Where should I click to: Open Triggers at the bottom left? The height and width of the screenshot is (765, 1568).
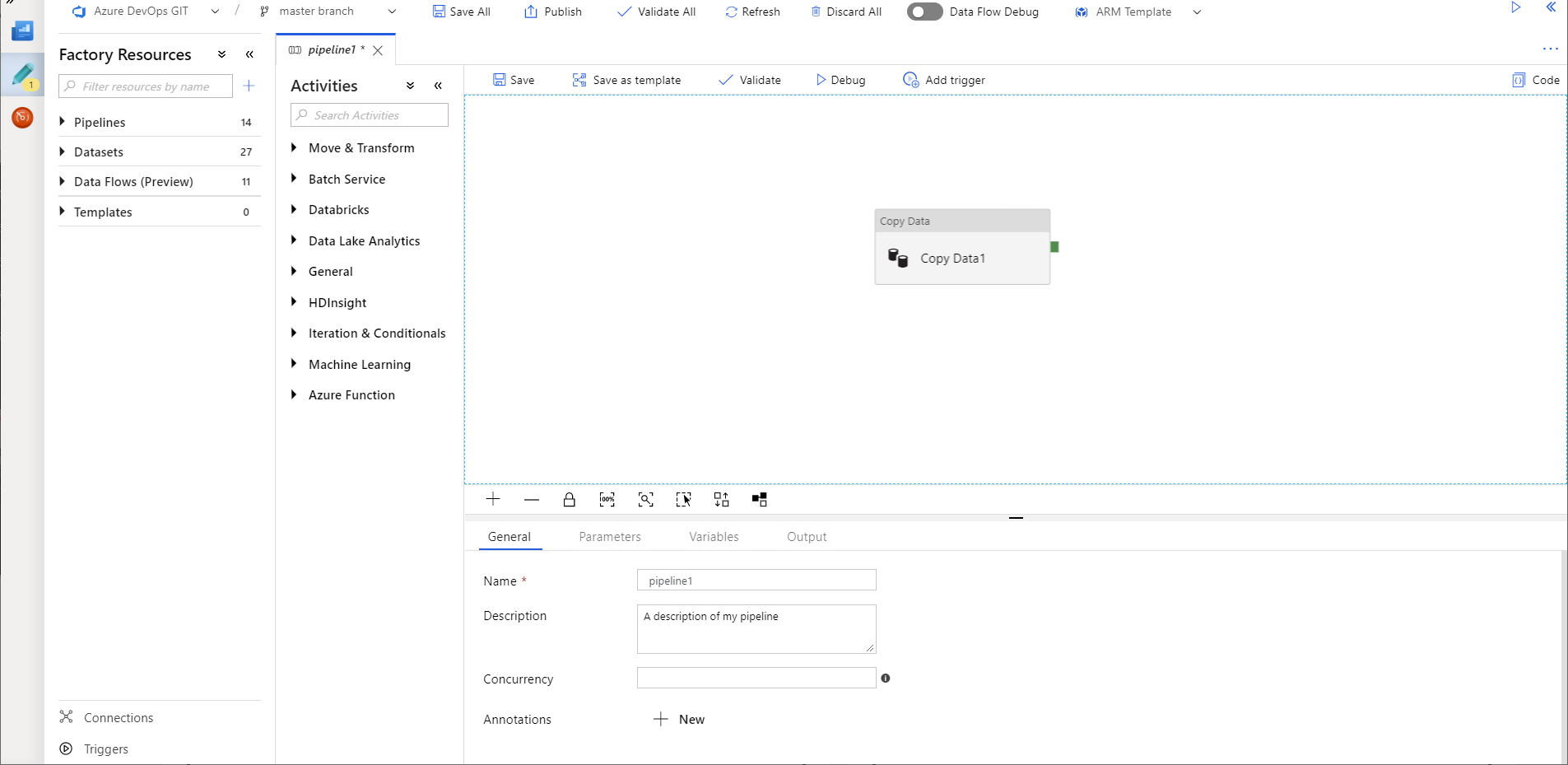coord(94,749)
